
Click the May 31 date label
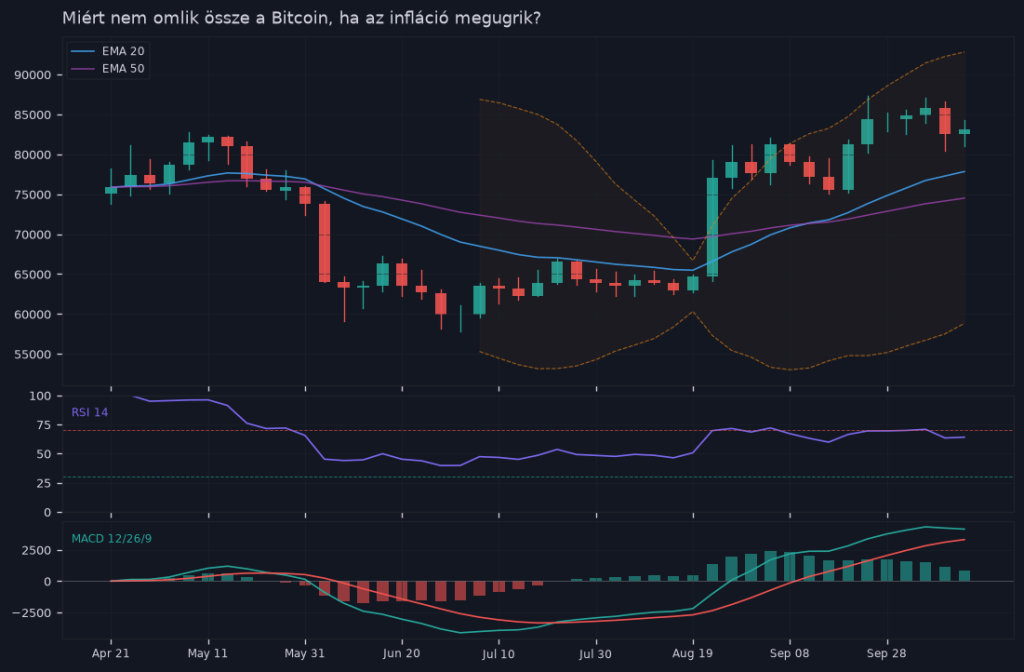click(305, 653)
